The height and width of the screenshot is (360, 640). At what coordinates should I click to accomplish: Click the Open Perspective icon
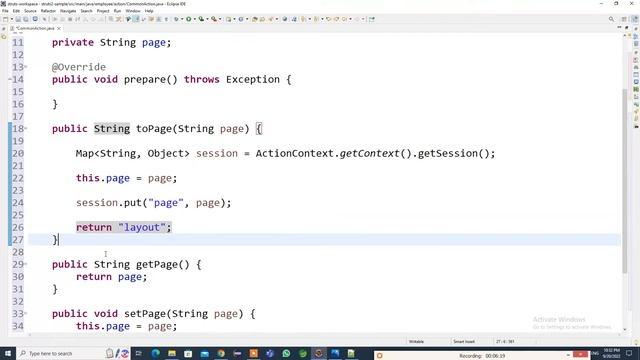pos(624,19)
